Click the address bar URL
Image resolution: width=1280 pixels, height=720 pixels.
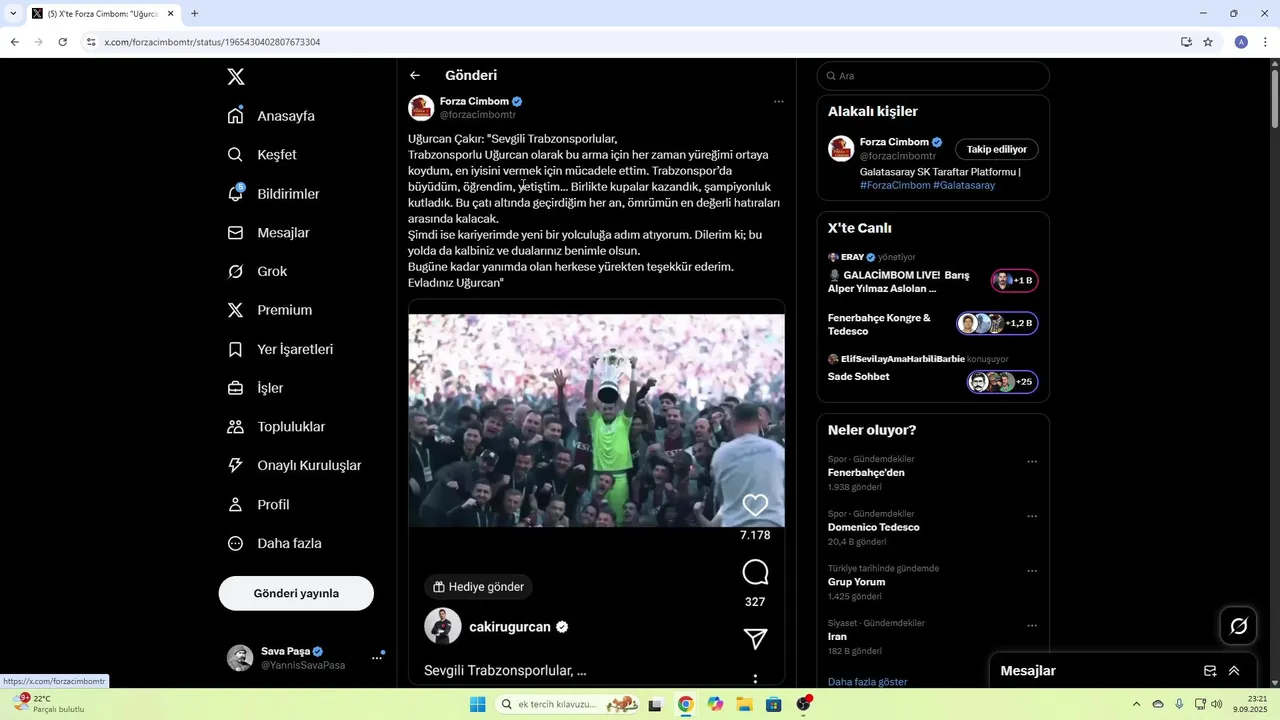click(212, 42)
